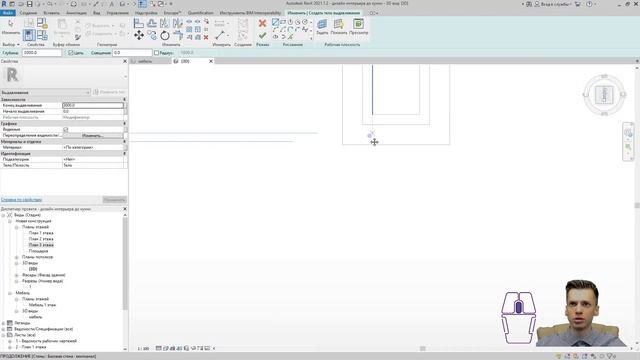Toggle the Видимые checkbox in Properties

(x=65, y=129)
